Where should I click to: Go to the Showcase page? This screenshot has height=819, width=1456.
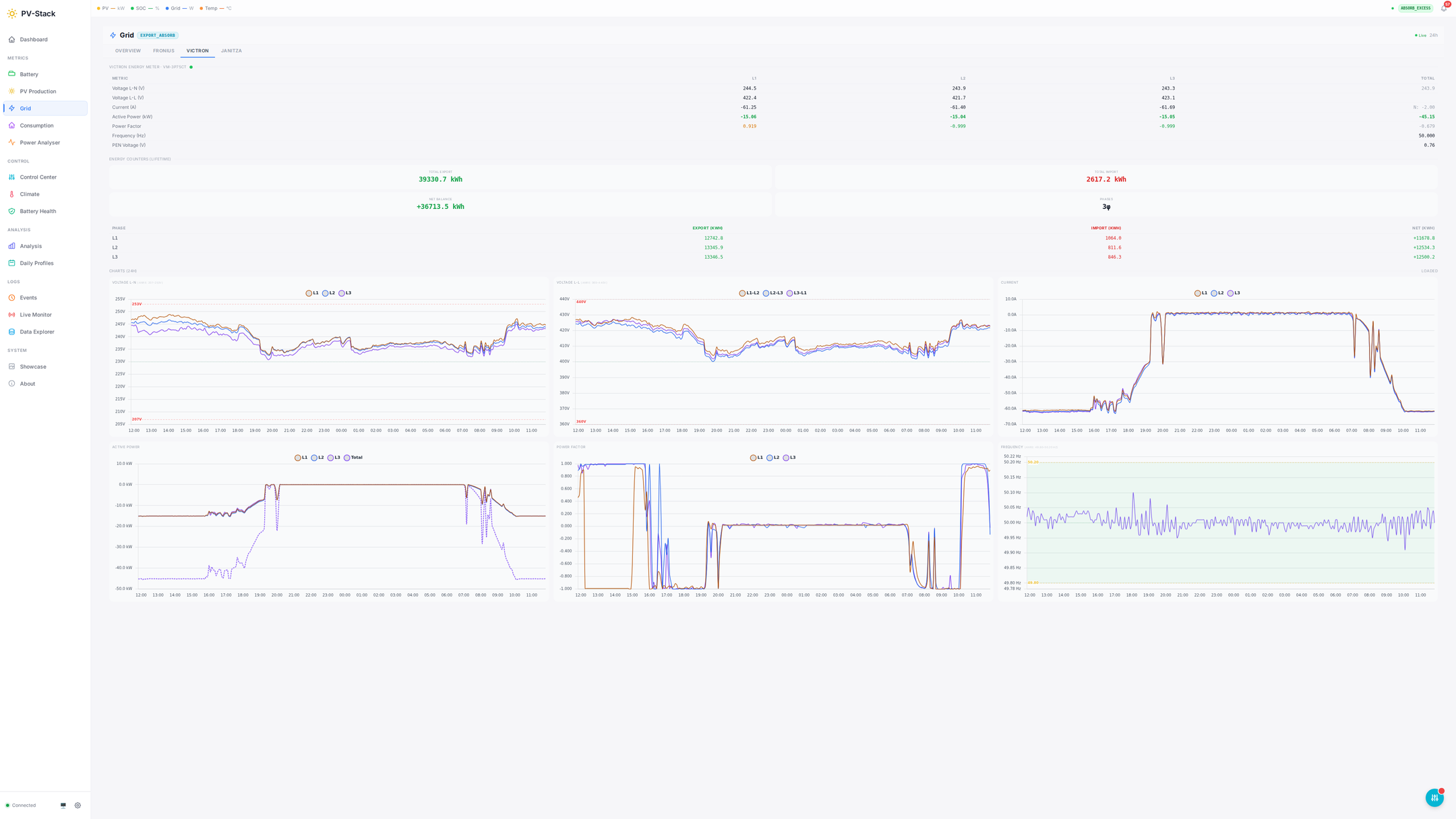click(x=32, y=366)
